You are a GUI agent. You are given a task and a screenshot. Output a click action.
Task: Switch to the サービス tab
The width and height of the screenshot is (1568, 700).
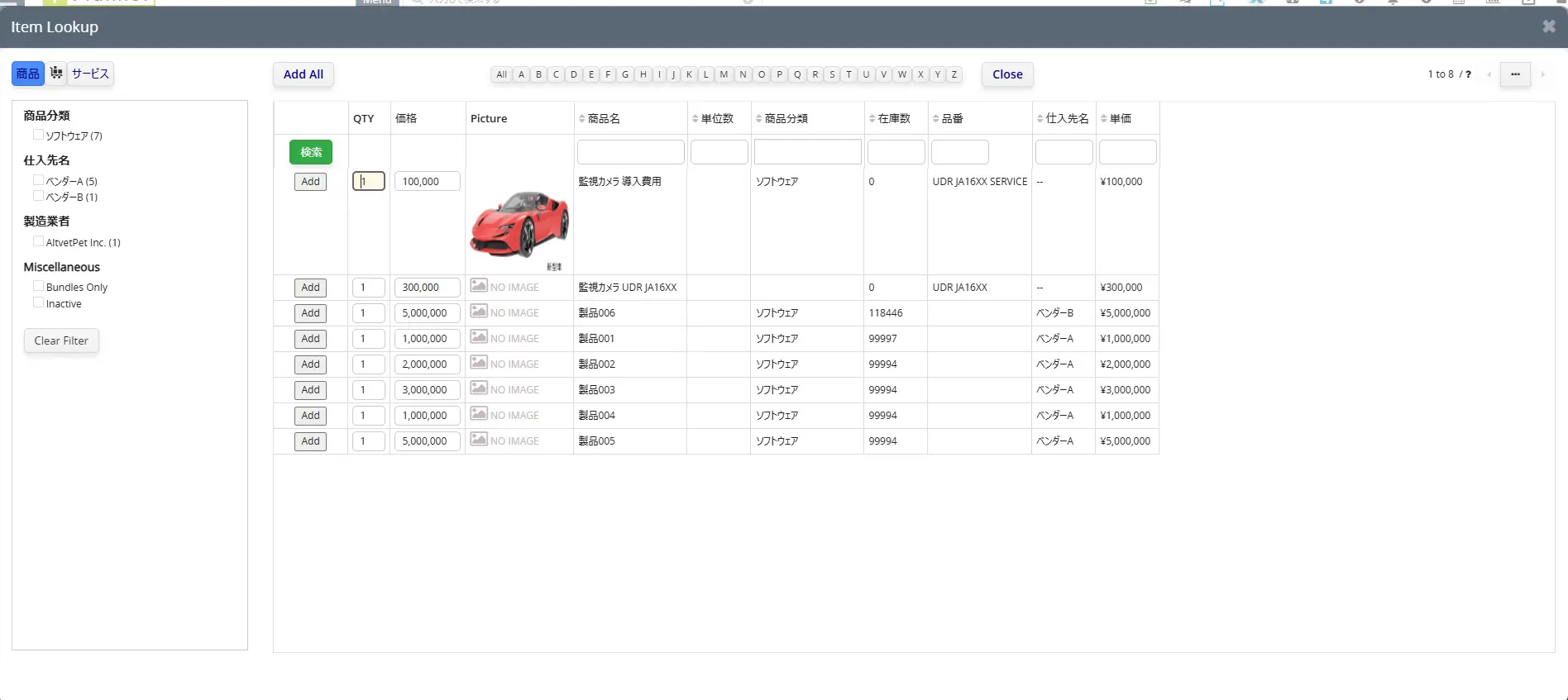point(90,74)
